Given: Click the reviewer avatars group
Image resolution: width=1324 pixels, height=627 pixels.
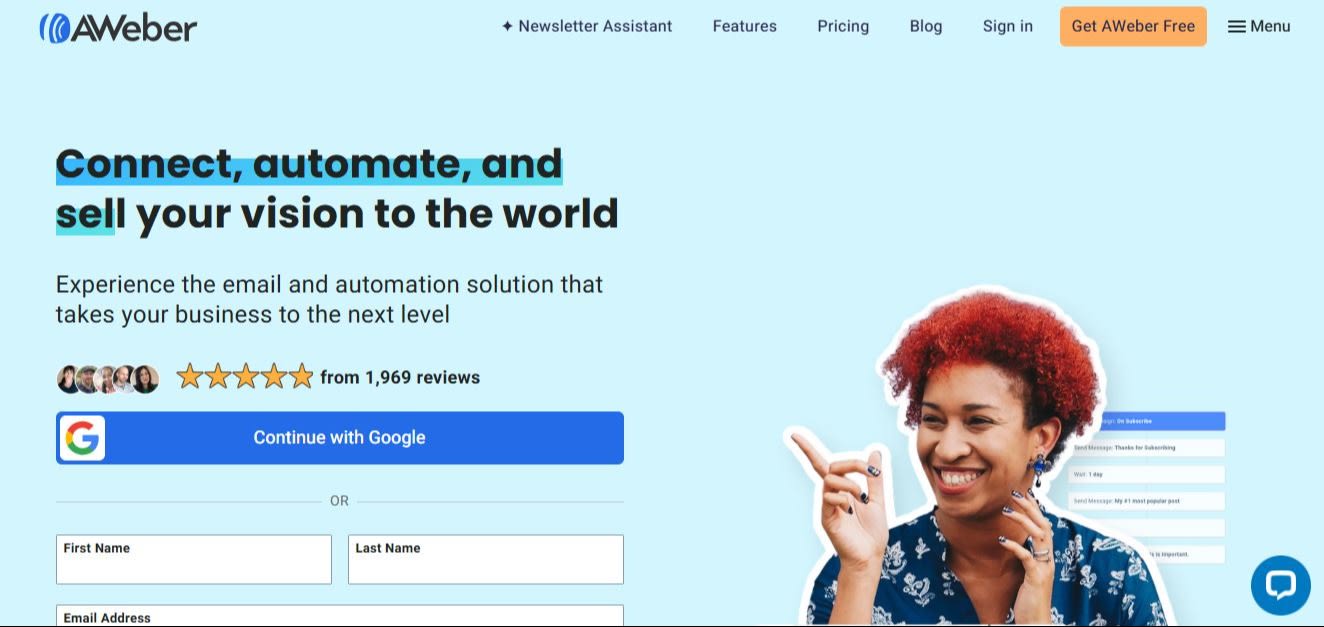Looking at the screenshot, I should (108, 378).
